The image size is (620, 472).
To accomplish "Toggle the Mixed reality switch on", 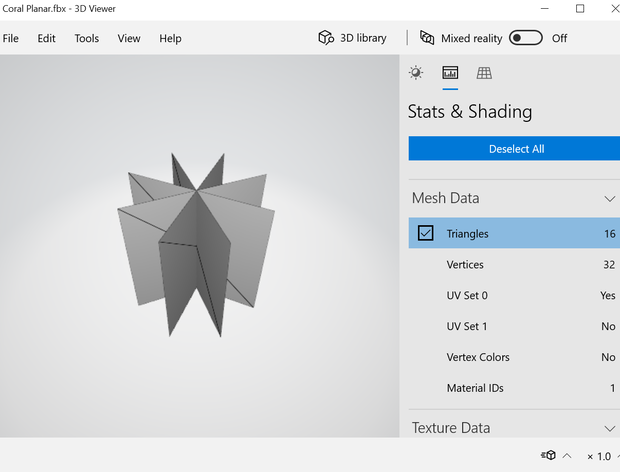I will point(525,38).
